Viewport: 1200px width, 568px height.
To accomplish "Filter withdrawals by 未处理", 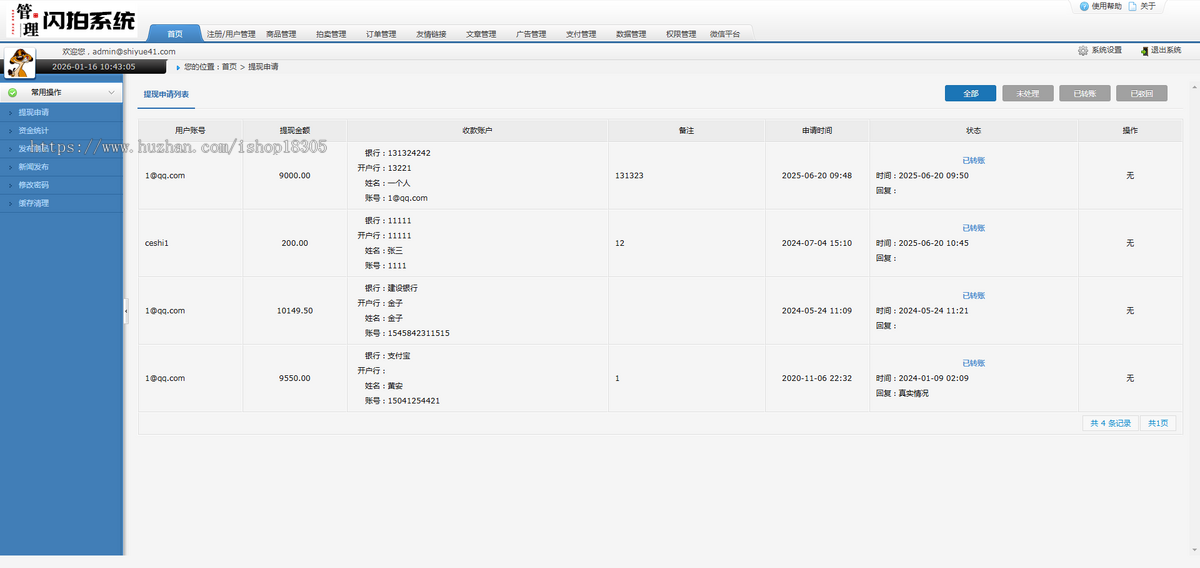I will (1028, 93).
